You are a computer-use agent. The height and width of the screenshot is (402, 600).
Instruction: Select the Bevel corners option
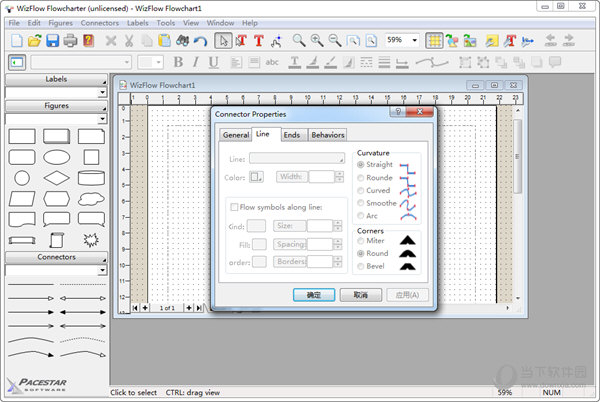[370, 266]
